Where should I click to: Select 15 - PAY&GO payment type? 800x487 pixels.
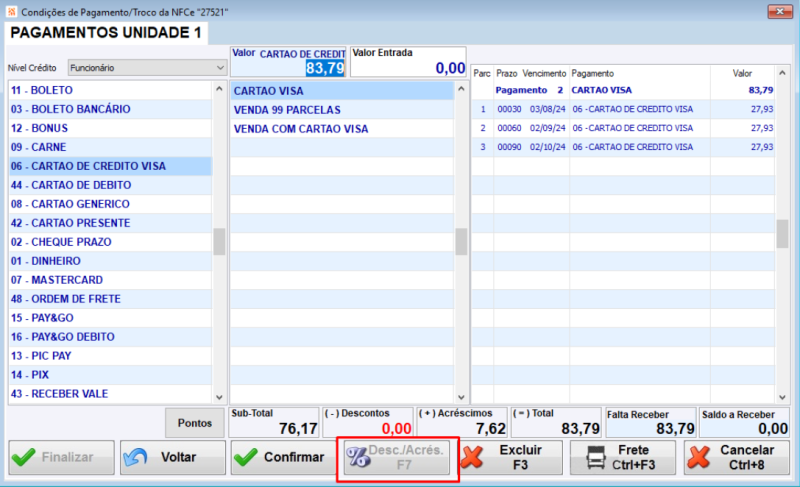pos(110,318)
